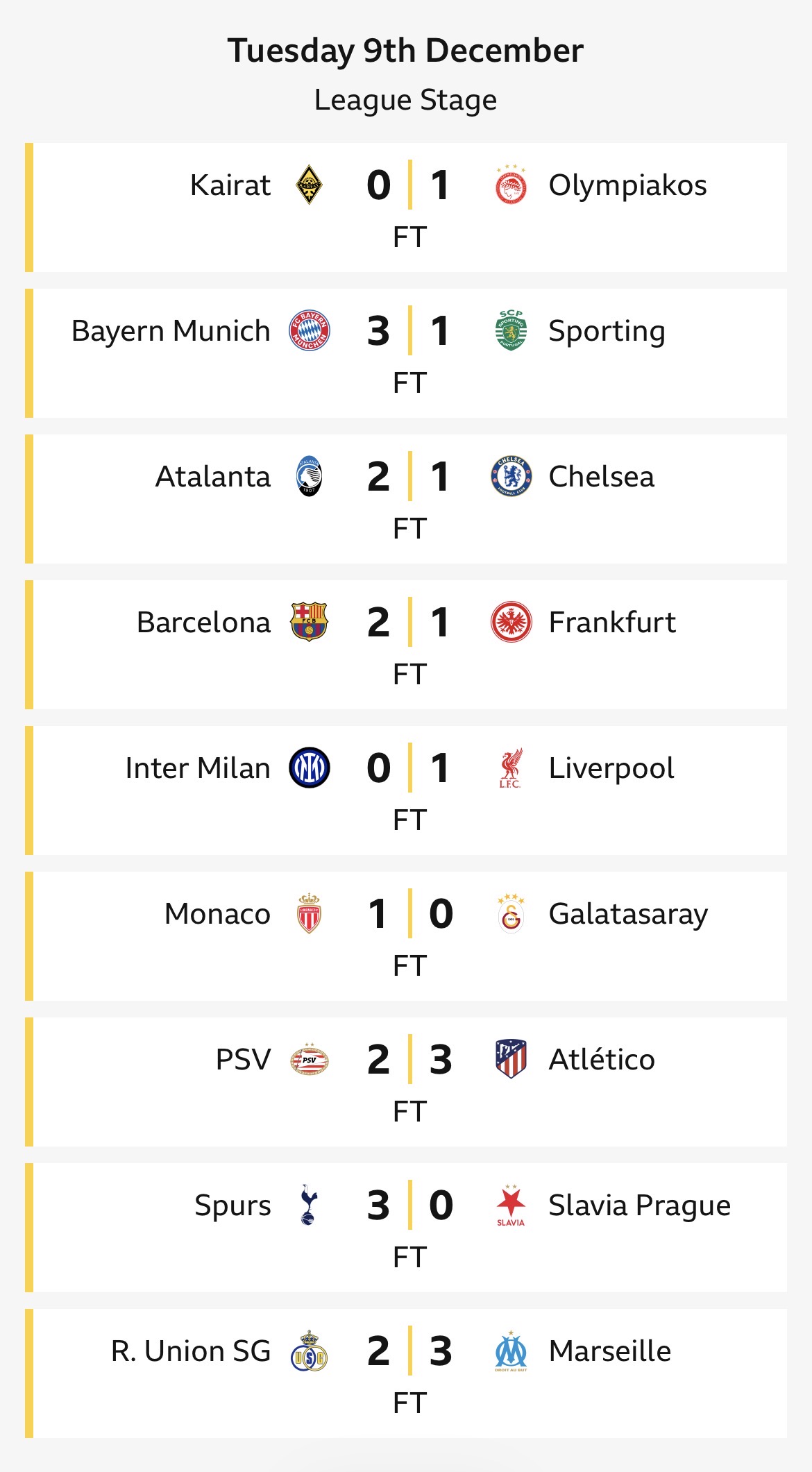
Task: Tap the Olympiakos team badge
Action: point(511,185)
